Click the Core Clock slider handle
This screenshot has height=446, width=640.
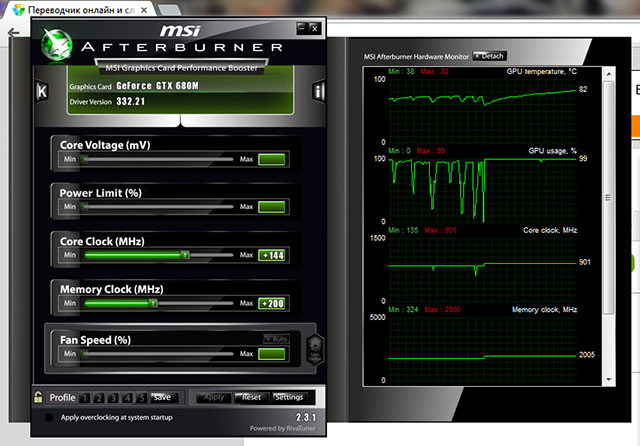click(x=185, y=255)
